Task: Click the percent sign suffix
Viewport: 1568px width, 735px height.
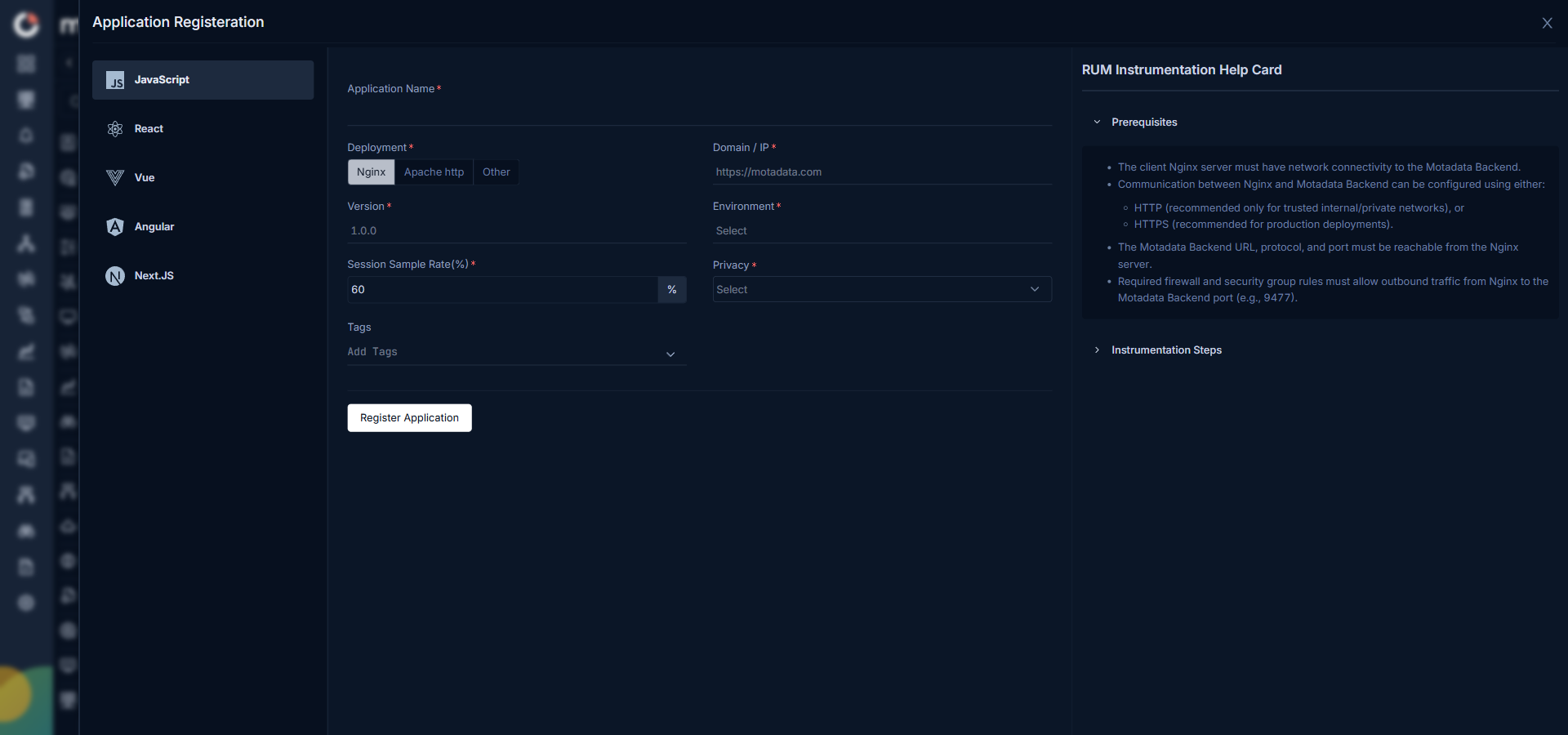Action: [672, 290]
